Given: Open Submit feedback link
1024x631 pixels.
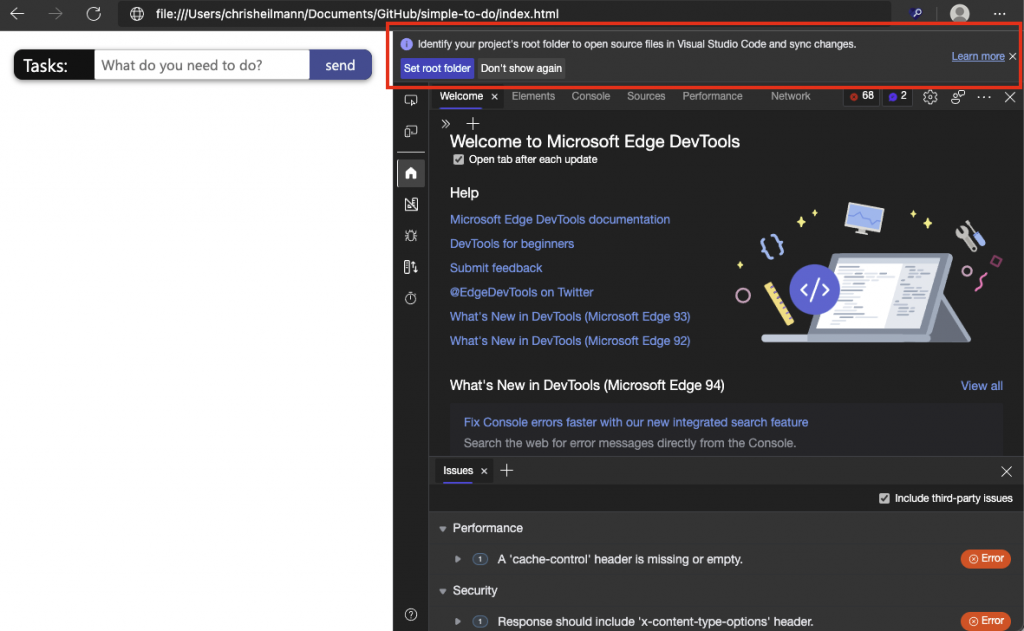Looking at the screenshot, I should [496, 268].
